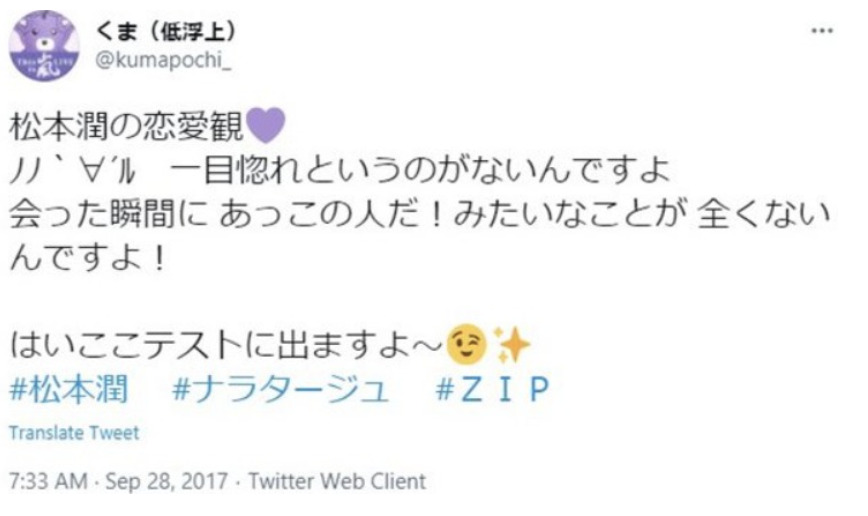This screenshot has width=868, height=516.
Task: Click the line はいここテストに出ますよ～
Action: coord(226,345)
